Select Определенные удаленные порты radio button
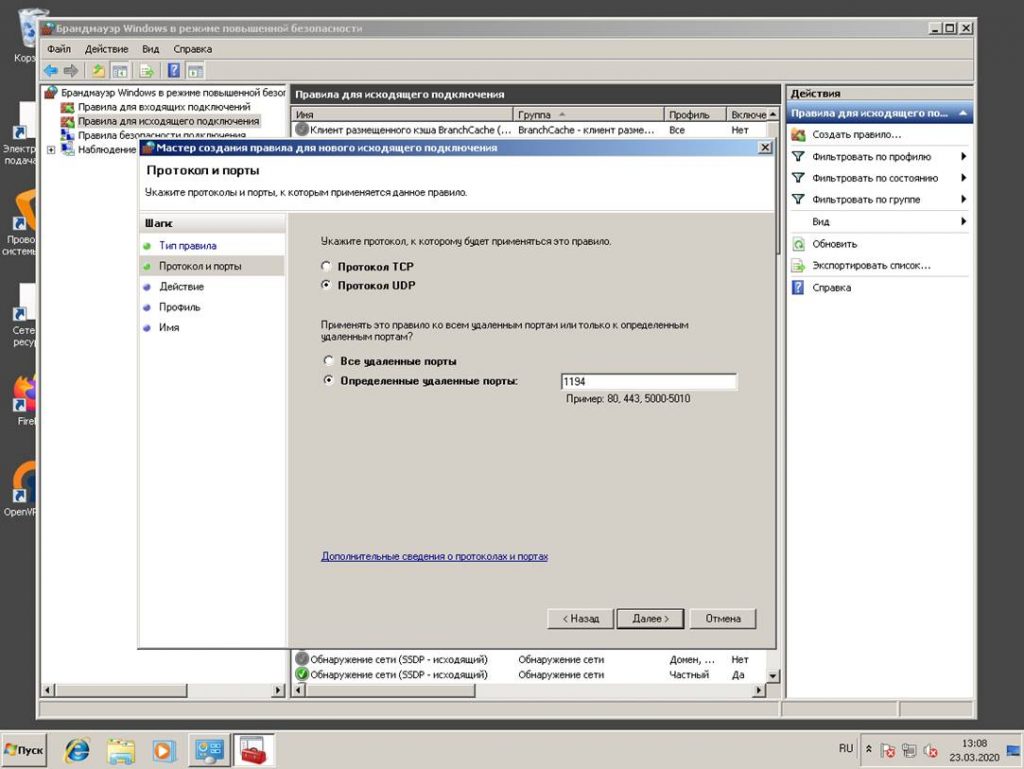The width and height of the screenshot is (1024, 769). click(328, 380)
